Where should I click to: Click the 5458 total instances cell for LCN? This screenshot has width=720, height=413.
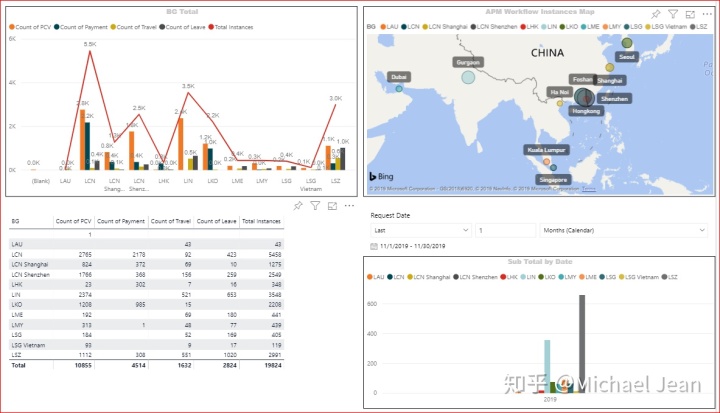[x=275, y=254]
